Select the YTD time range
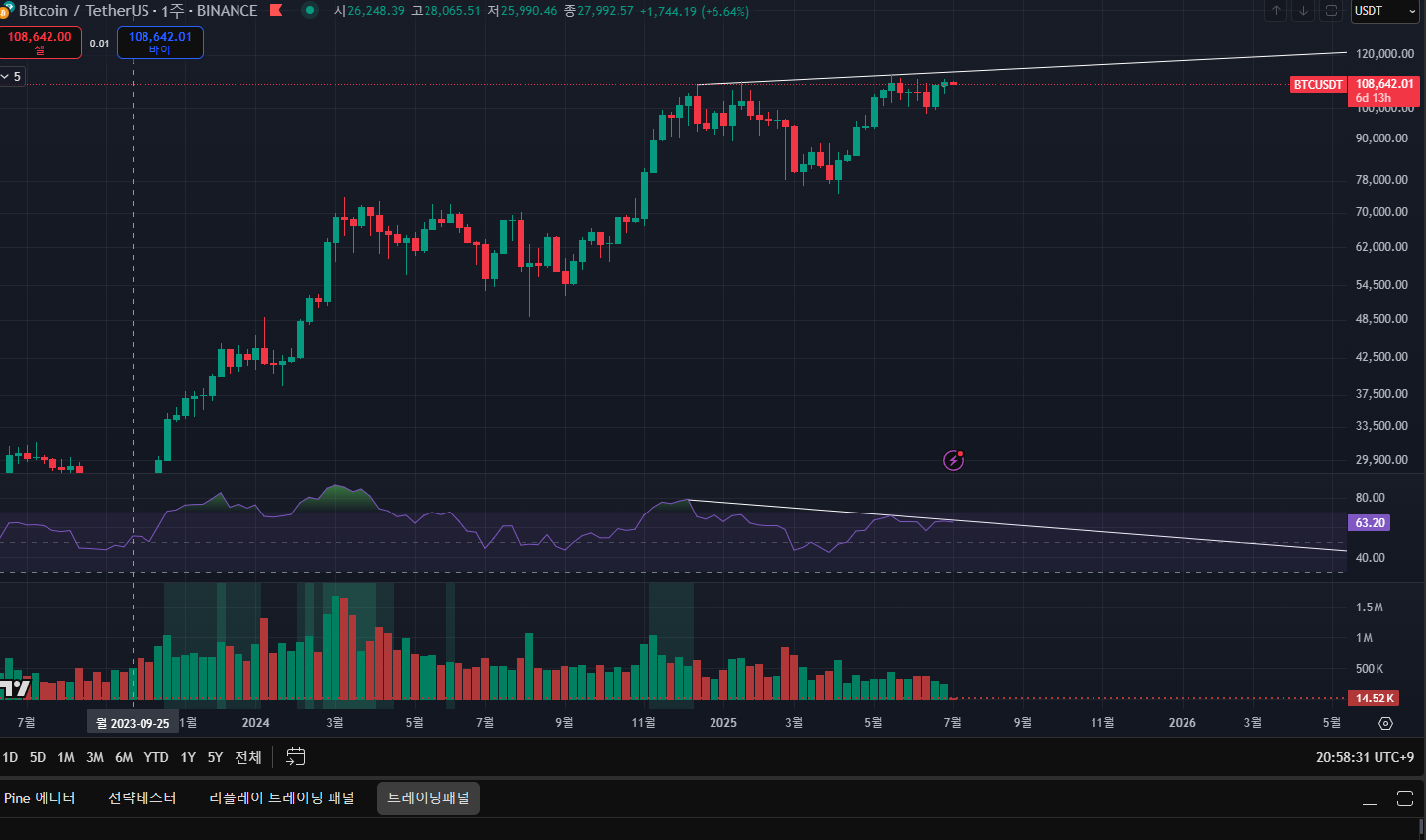The image size is (1426, 840). pyautogui.click(x=156, y=757)
